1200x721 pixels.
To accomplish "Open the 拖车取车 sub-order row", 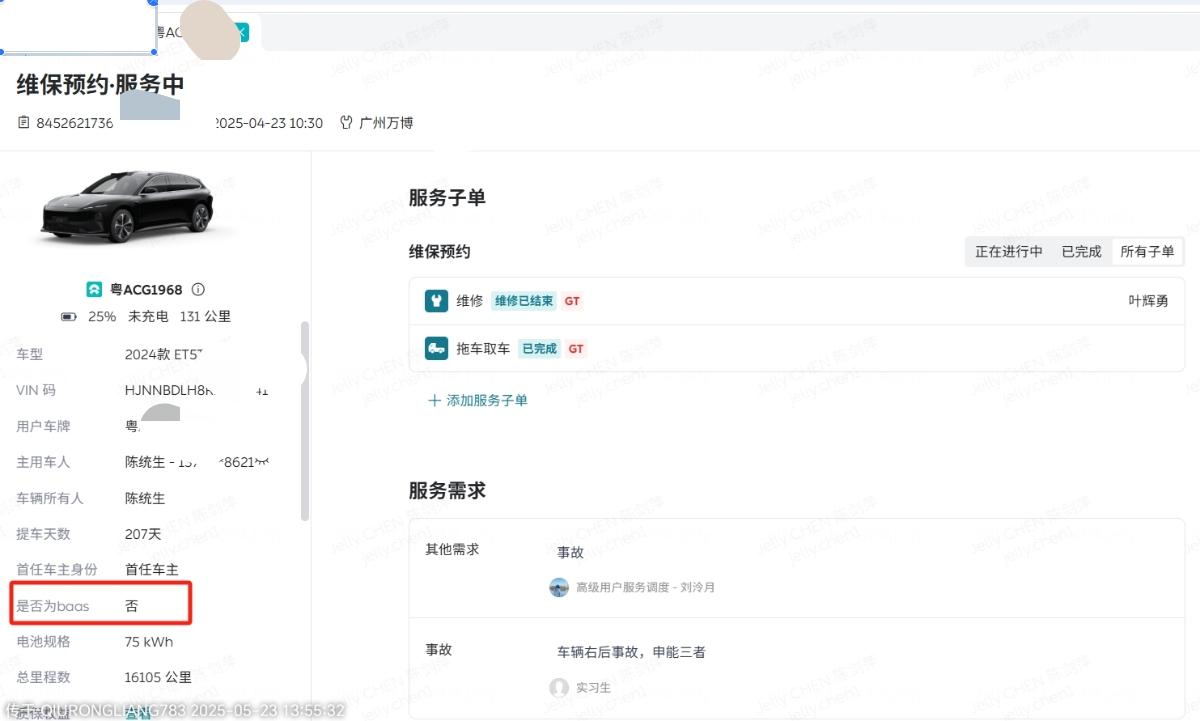I will tap(797, 348).
